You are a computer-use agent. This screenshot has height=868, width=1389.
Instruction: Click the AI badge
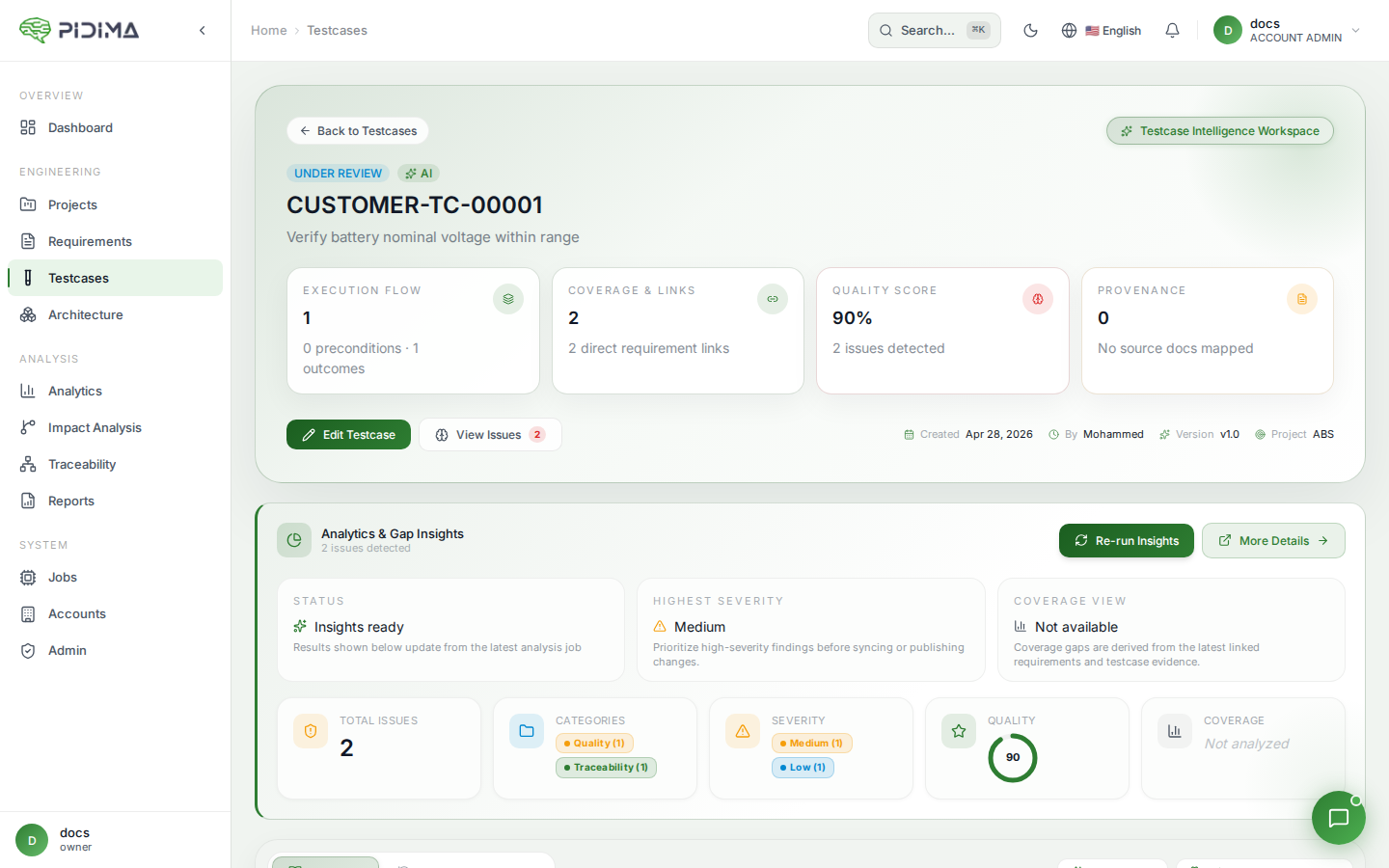click(x=419, y=174)
